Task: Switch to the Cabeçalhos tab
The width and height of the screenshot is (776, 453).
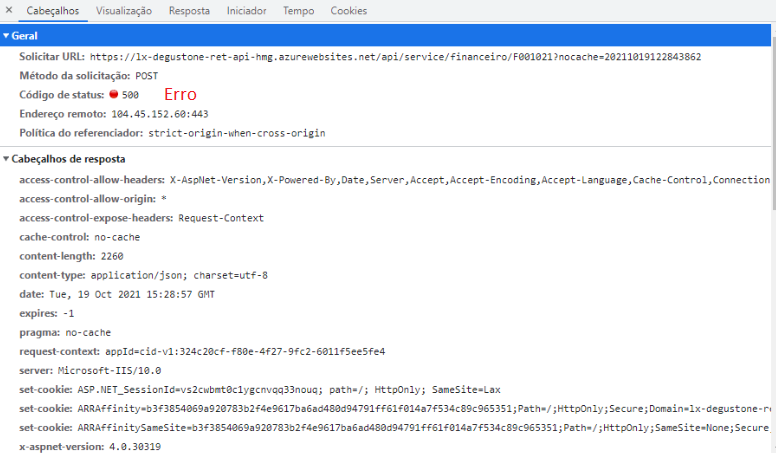Action: 53,10
